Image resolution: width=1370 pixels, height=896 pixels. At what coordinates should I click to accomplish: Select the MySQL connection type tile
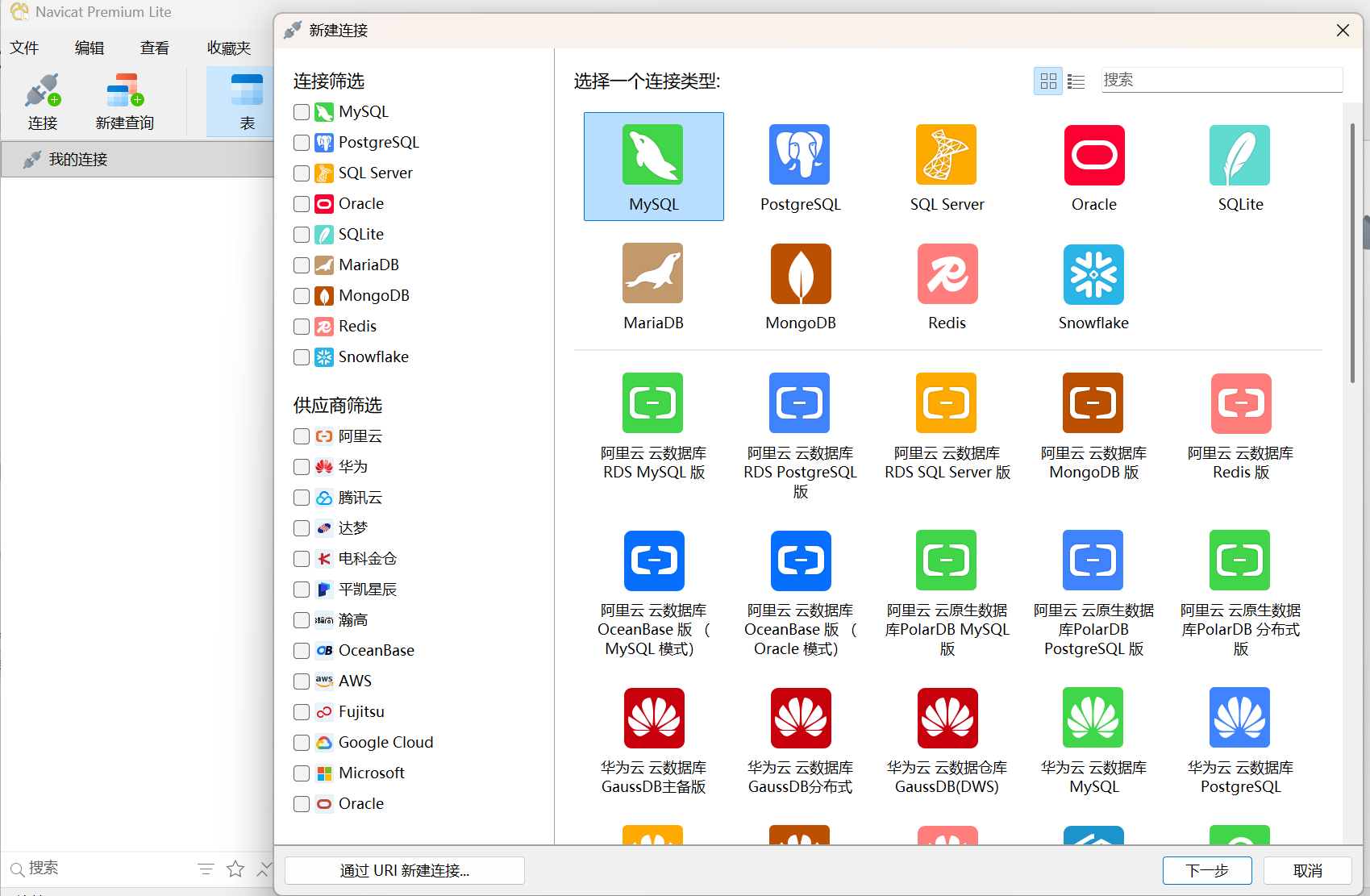pos(653,166)
